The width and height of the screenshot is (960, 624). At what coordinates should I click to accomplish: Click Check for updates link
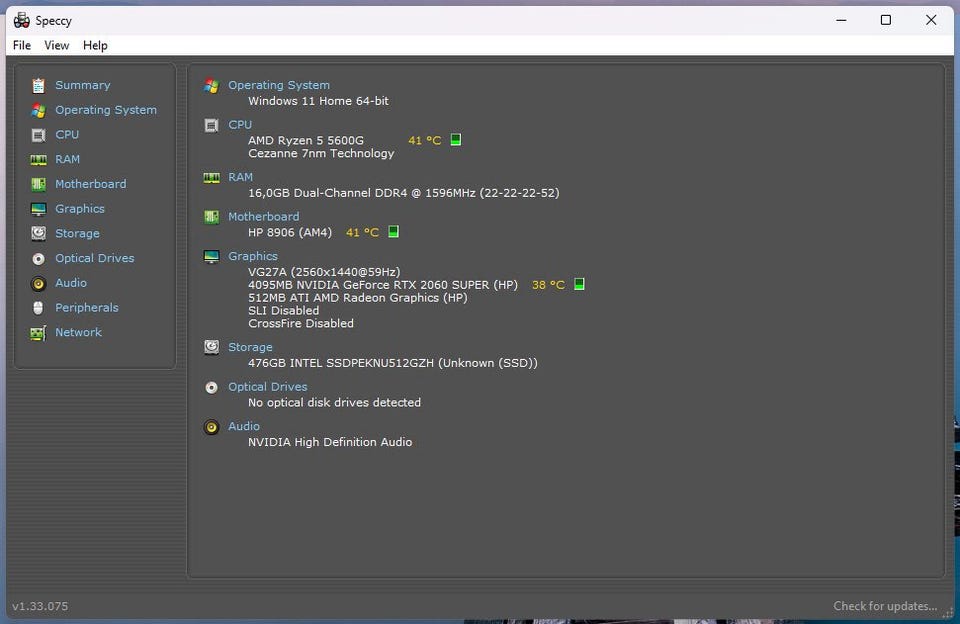coord(885,606)
